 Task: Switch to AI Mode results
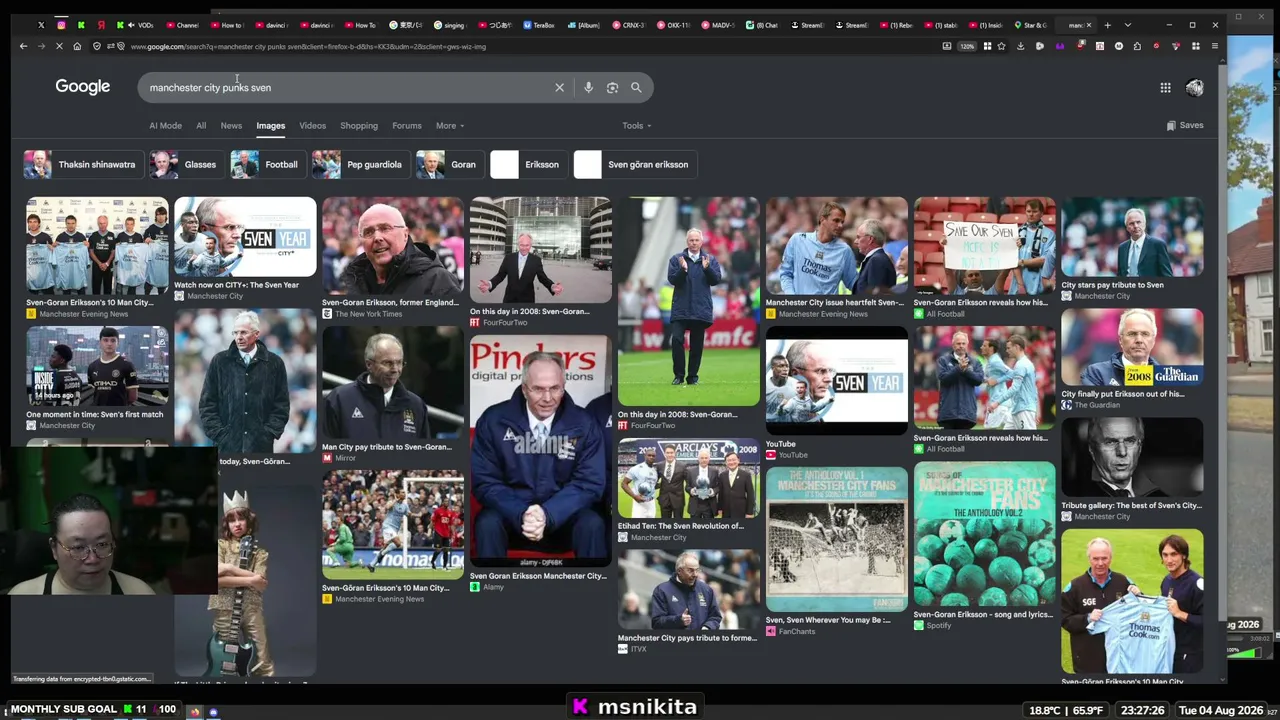click(165, 126)
